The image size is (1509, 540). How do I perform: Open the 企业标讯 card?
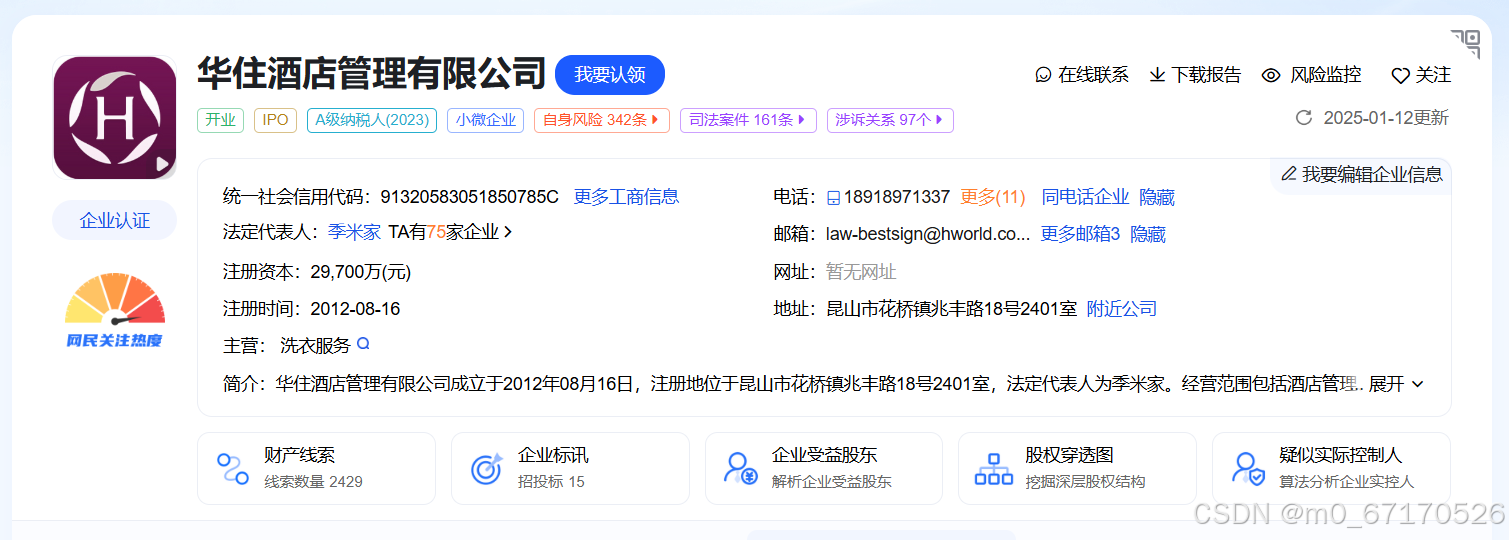point(570,468)
